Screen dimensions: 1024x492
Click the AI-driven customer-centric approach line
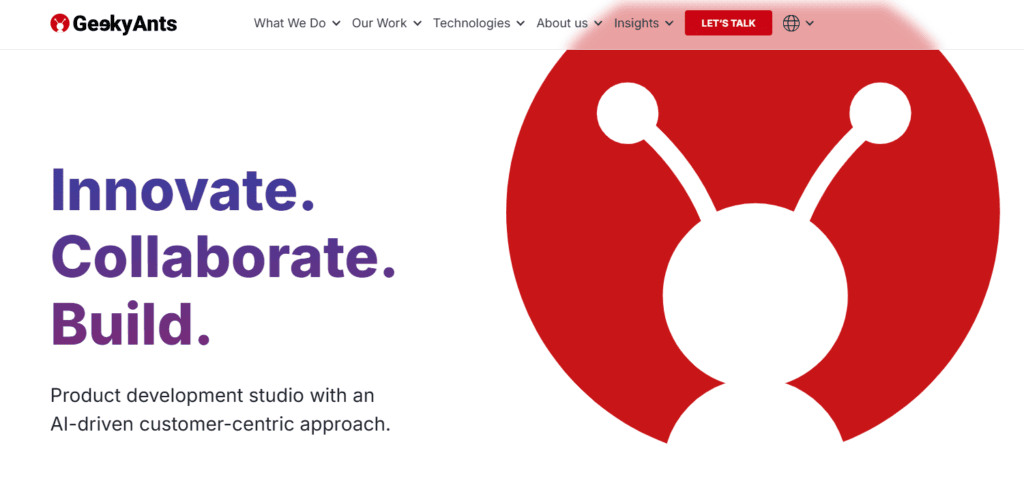(220, 424)
